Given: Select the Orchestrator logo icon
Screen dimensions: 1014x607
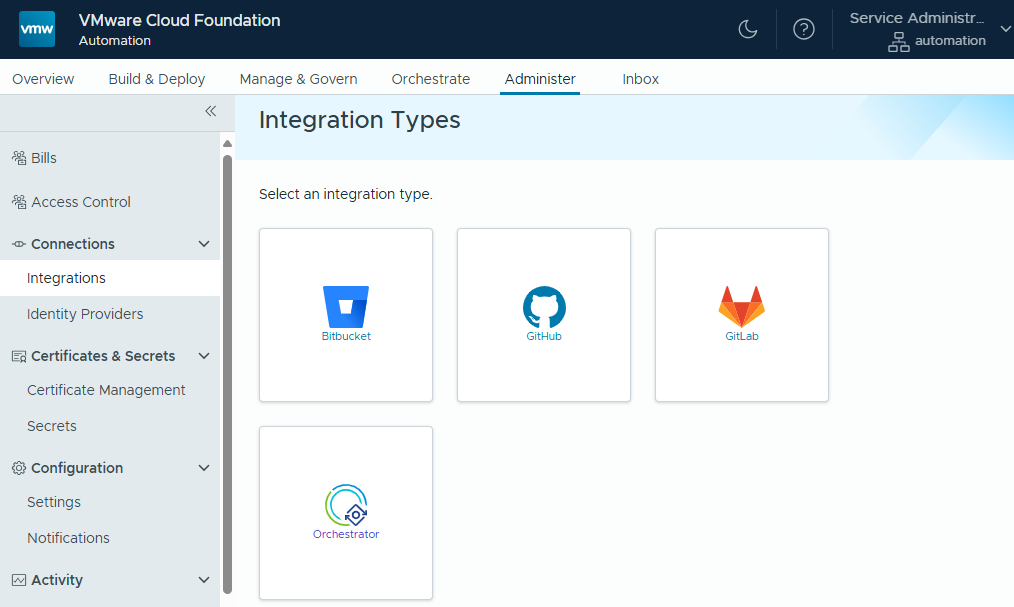Looking at the screenshot, I should tap(346, 505).
